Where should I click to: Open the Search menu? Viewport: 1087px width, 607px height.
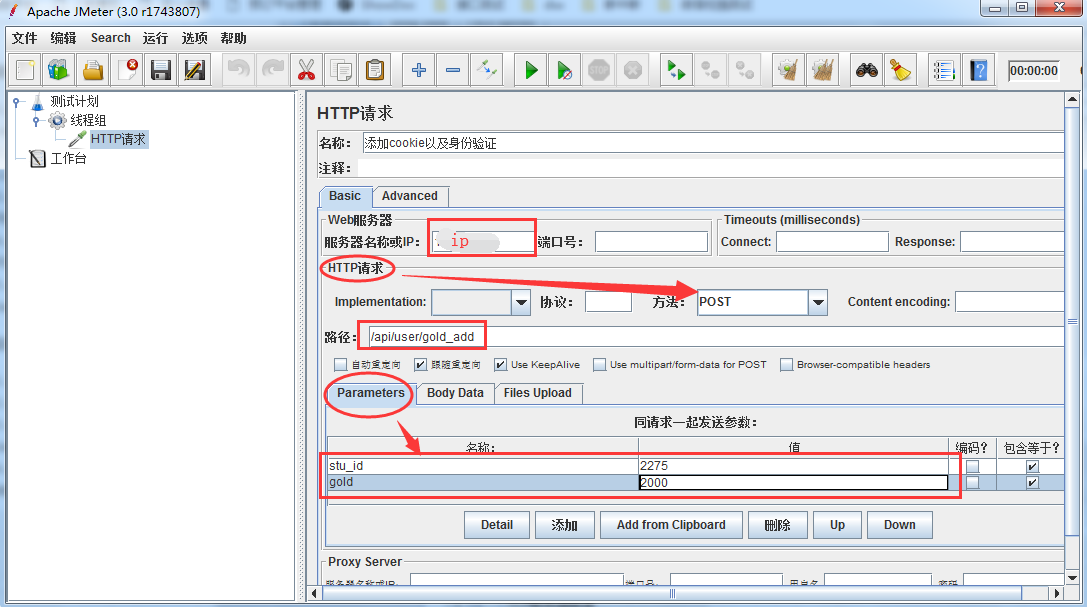pyautogui.click(x=110, y=38)
